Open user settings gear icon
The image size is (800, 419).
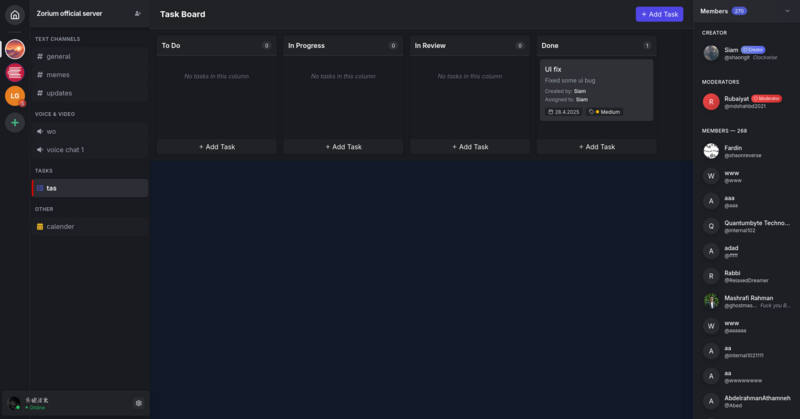click(x=139, y=403)
